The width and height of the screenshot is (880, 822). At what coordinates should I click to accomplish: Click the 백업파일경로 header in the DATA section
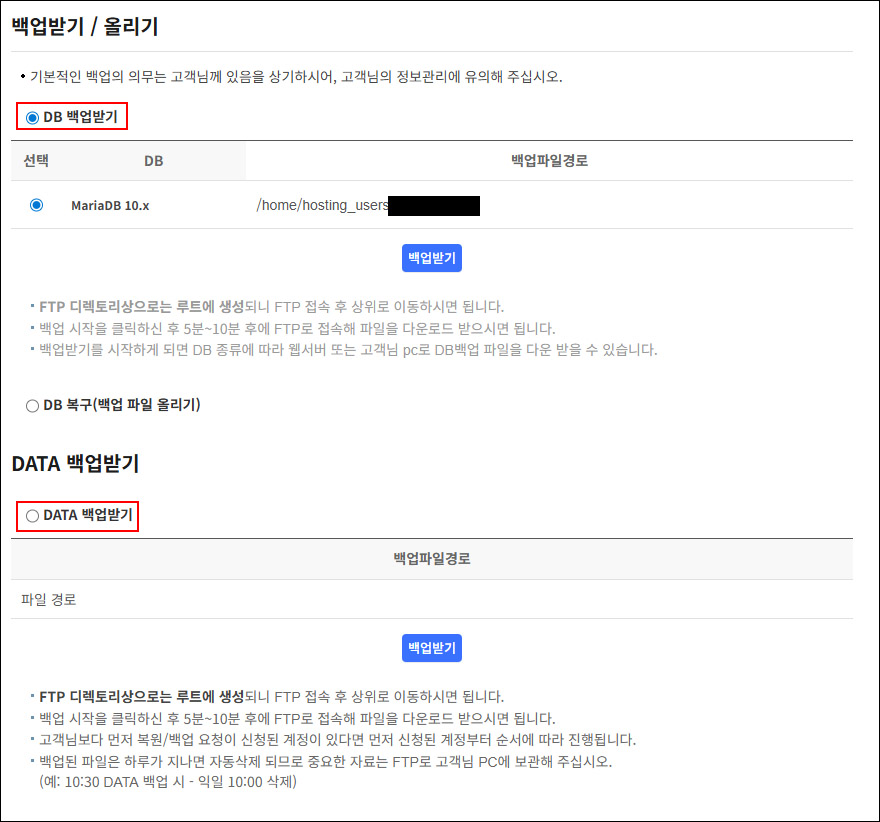point(432,559)
